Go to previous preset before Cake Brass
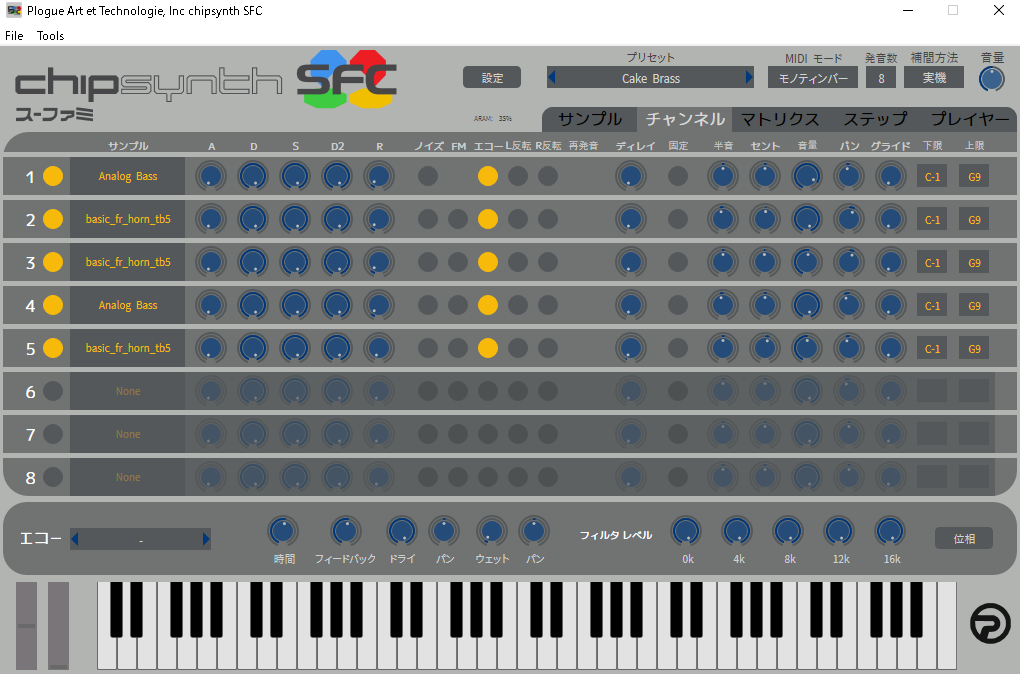 (552, 78)
